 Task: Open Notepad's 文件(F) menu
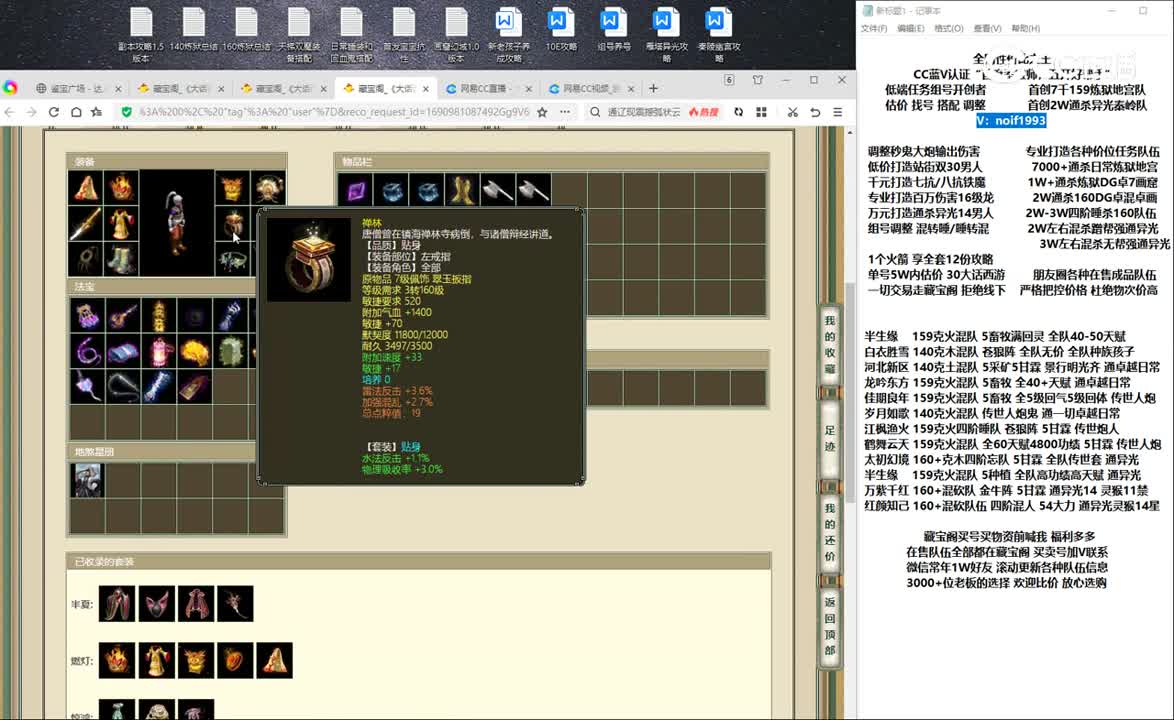874,28
